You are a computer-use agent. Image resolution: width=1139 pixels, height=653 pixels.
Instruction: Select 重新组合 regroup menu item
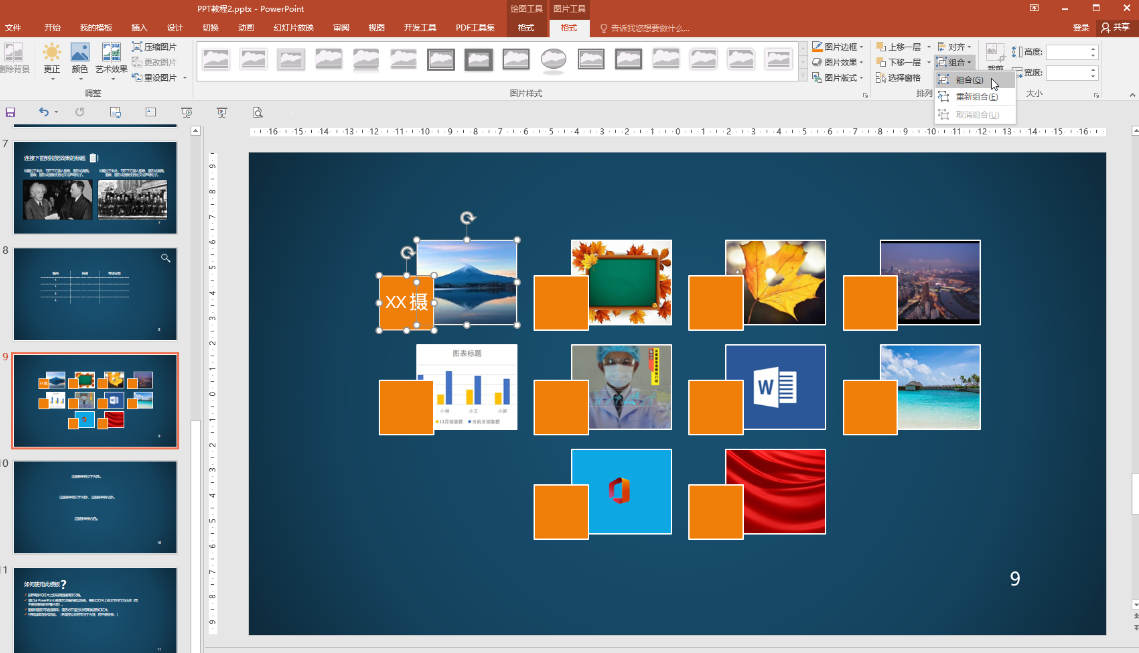tap(976, 97)
